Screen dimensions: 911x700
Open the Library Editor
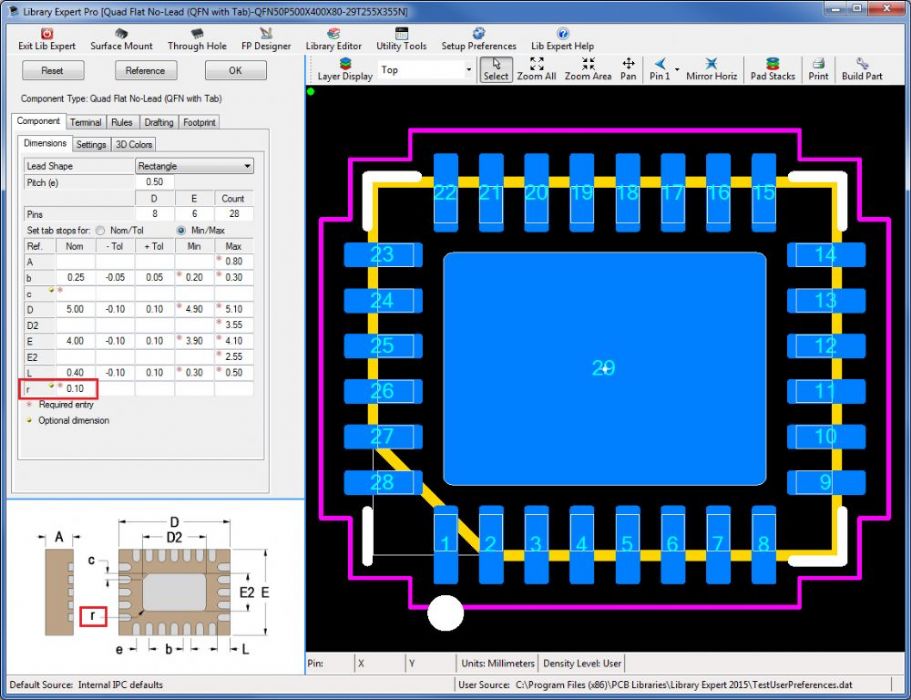[x=333, y=34]
